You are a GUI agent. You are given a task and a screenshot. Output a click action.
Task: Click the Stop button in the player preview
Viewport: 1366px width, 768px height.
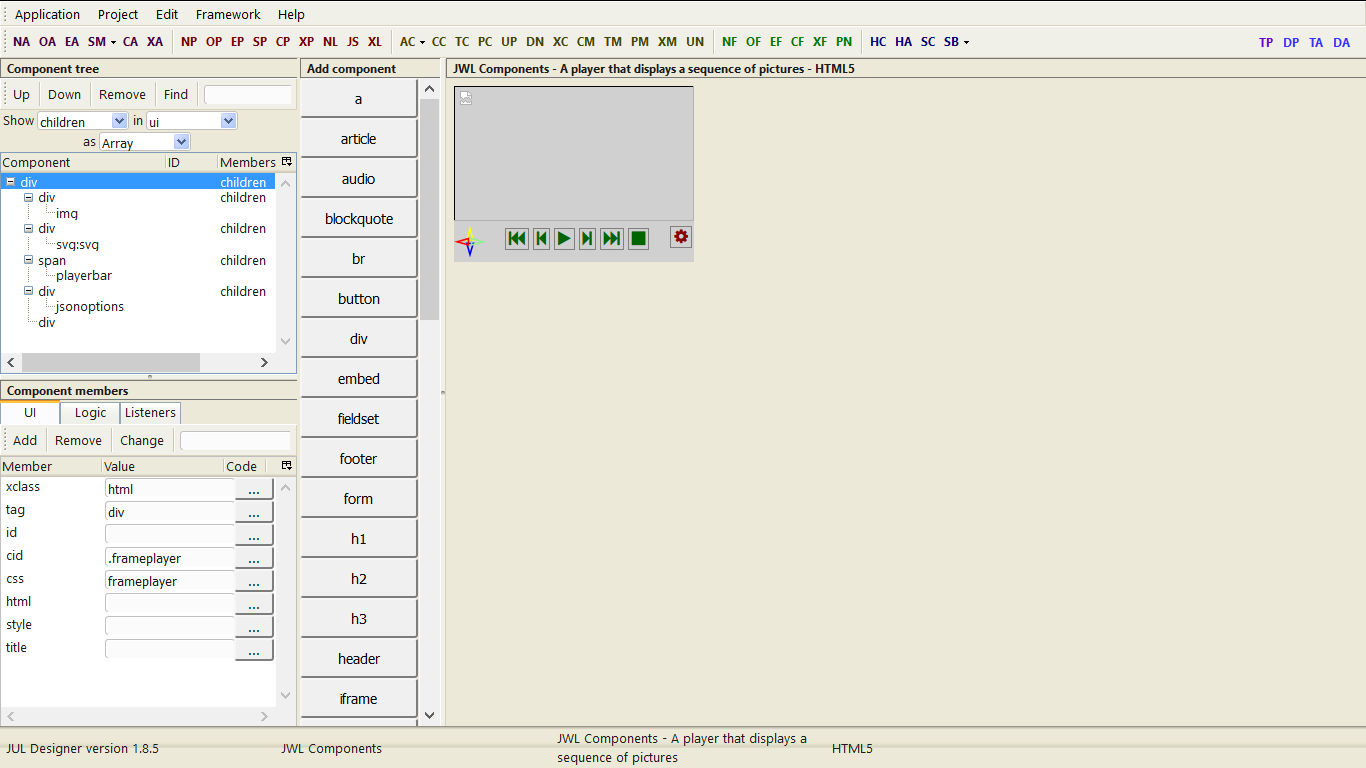point(638,238)
